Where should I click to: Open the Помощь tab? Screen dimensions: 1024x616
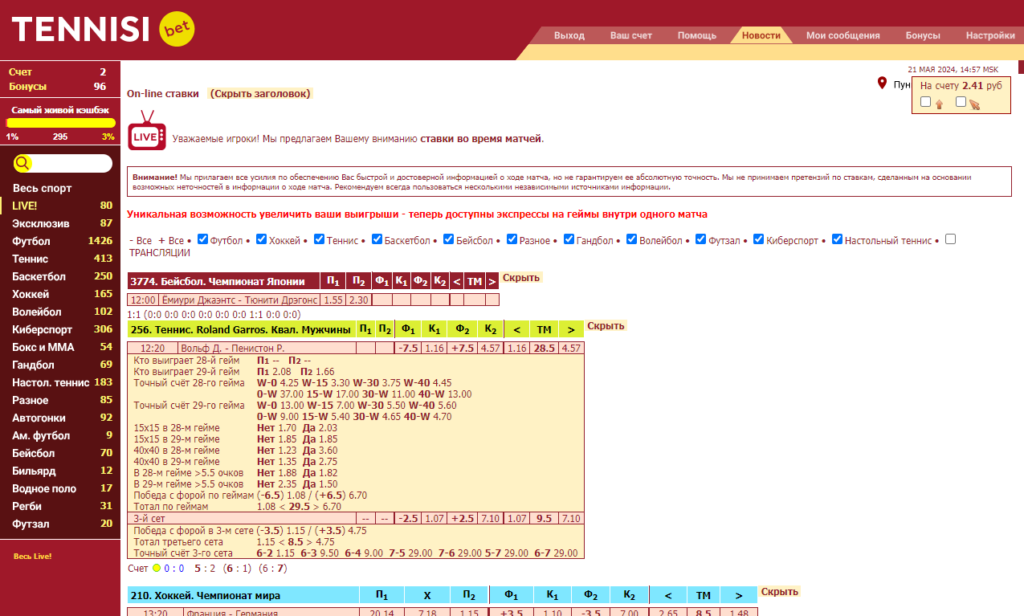click(697, 35)
